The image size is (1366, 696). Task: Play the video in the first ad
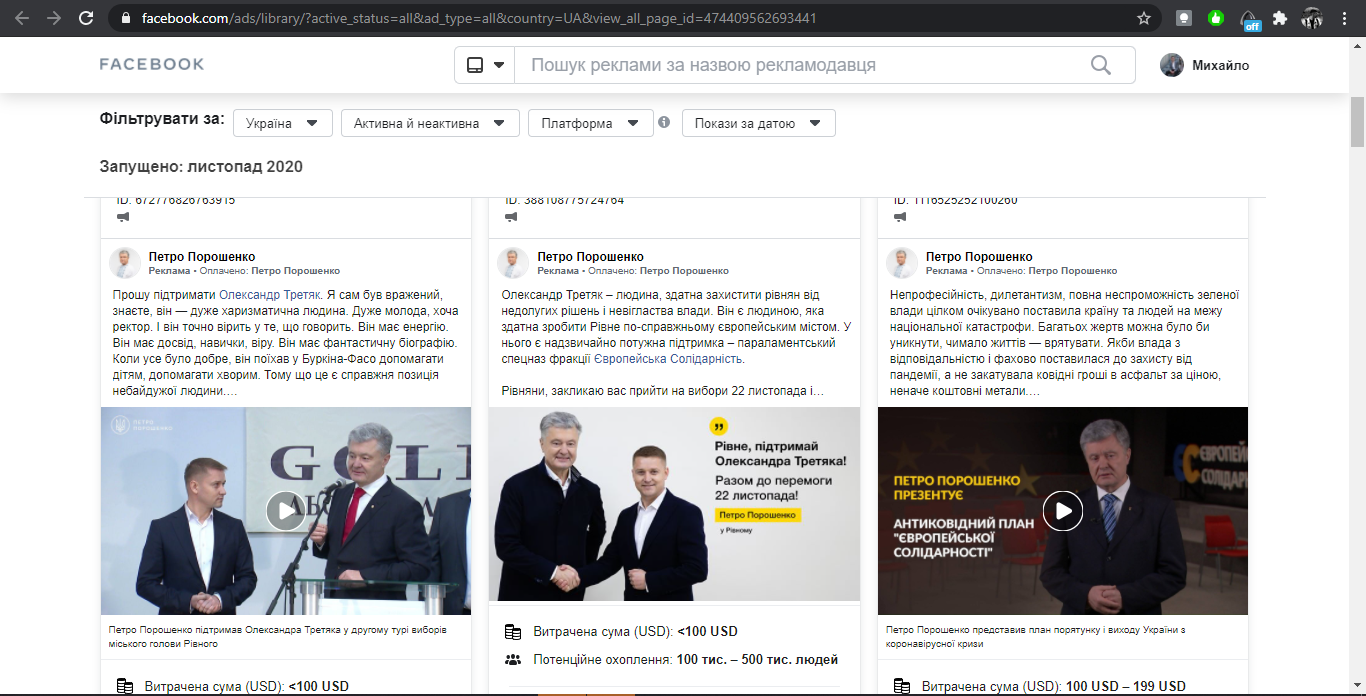tap(285, 511)
